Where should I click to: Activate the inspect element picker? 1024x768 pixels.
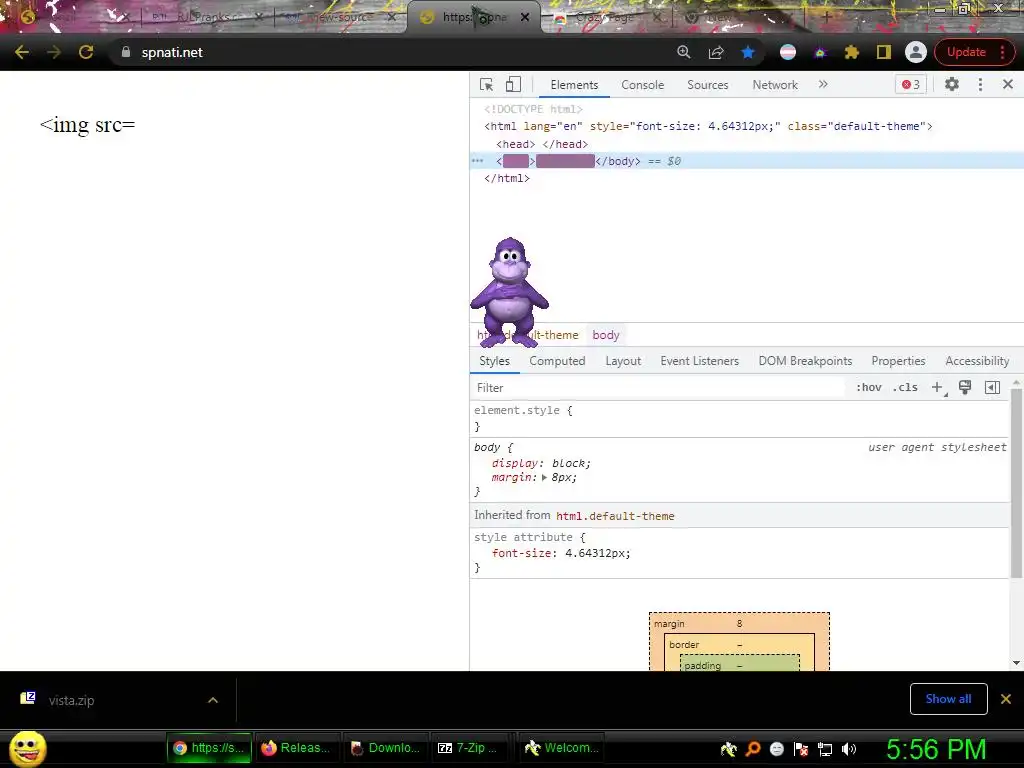click(x=487, y=84)
